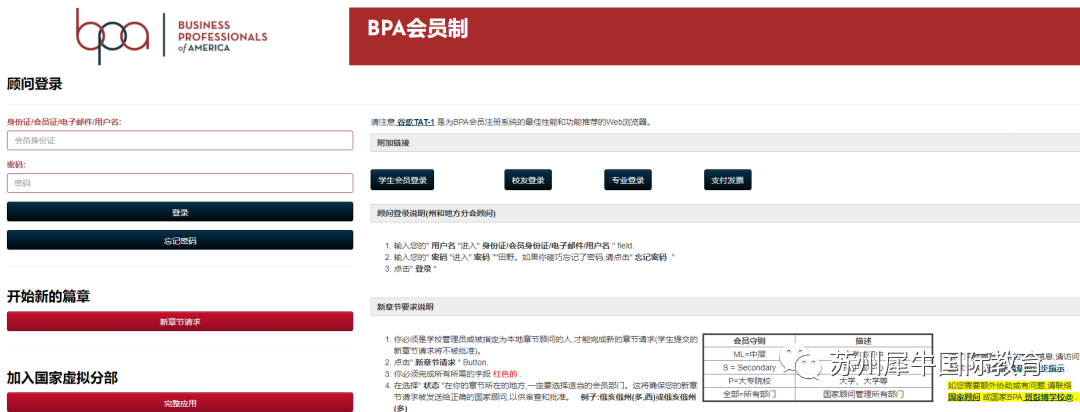Click the 新章节要求说明 section header
The width and height of the screenshot is (1080, 412).
click(x=725, y=307)
